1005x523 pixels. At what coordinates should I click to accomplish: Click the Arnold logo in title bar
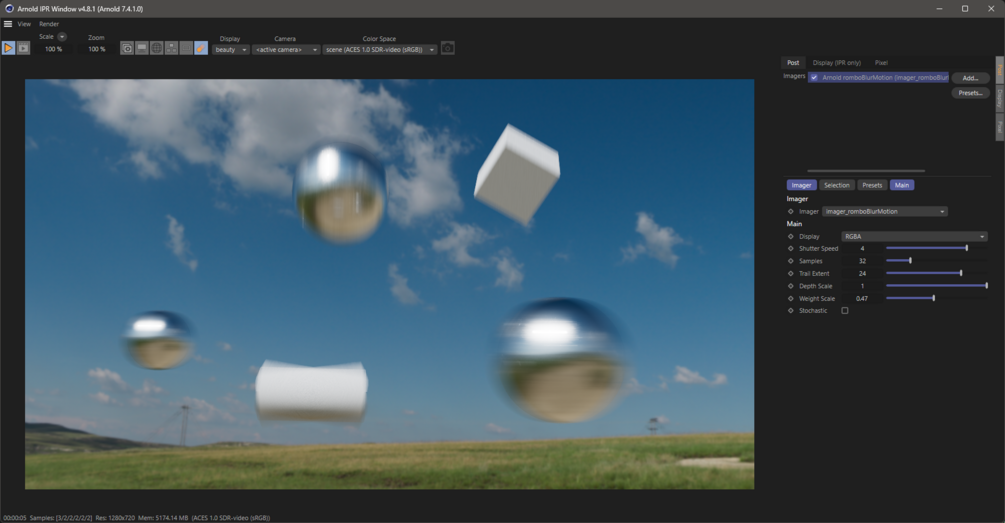9,8
